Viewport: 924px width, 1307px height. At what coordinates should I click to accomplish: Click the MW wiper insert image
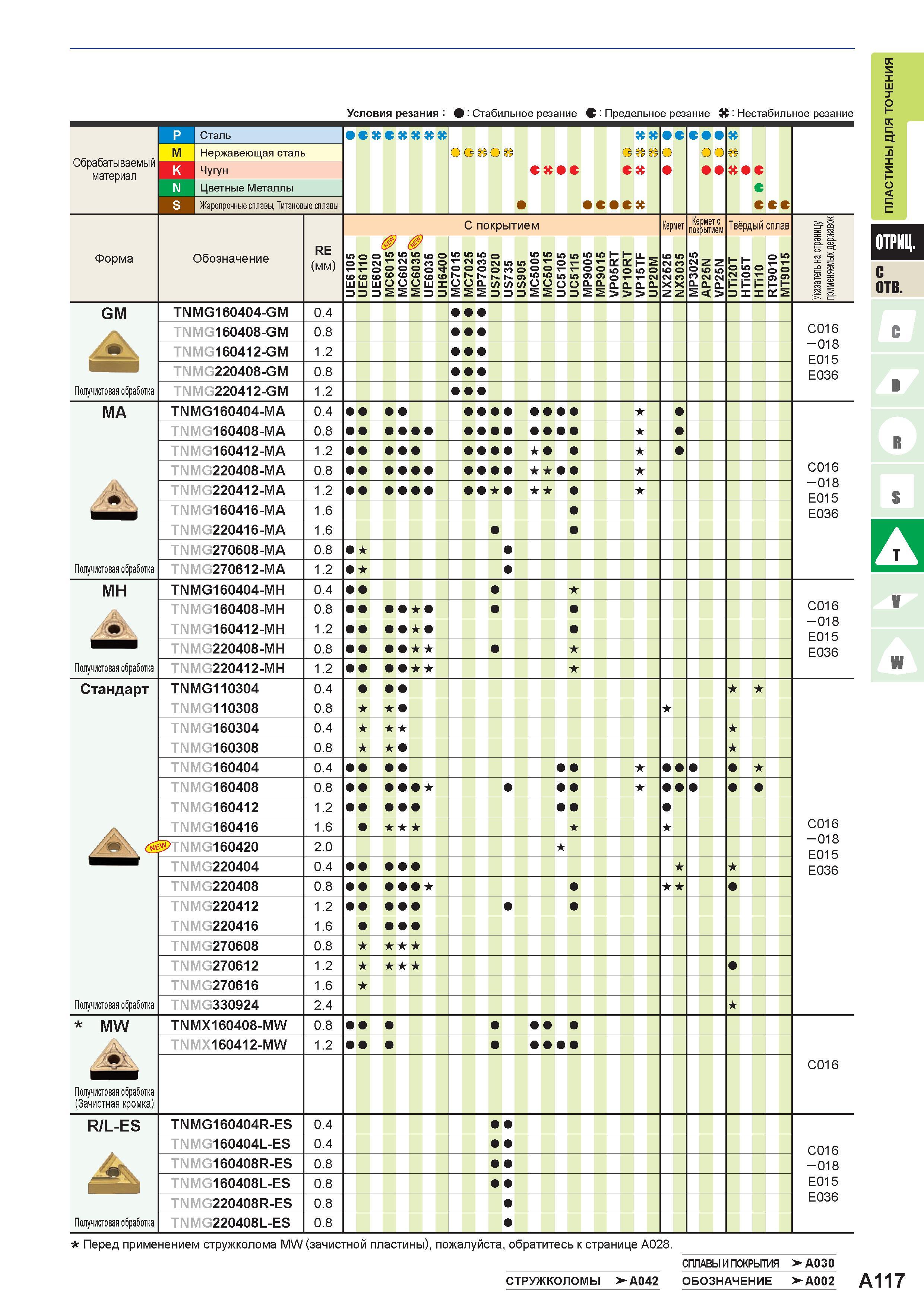114,1059
